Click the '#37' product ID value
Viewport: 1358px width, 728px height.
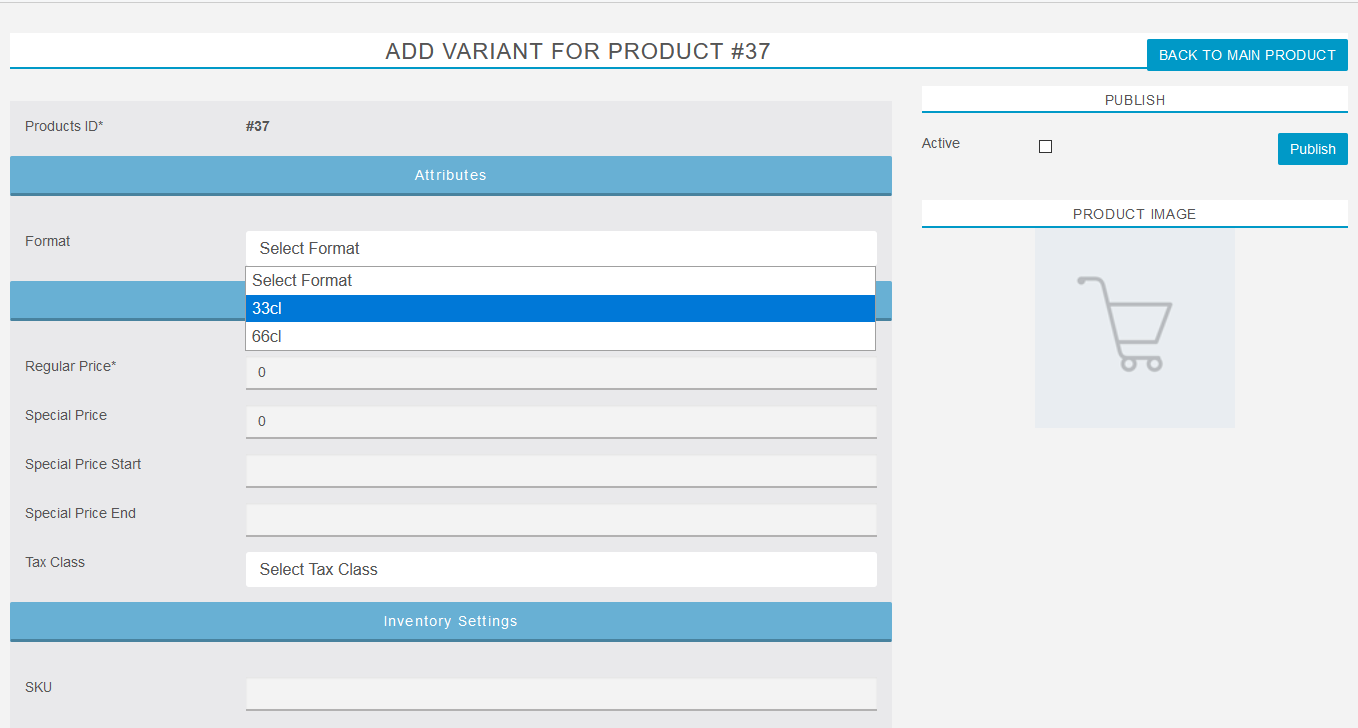(257, 126)
